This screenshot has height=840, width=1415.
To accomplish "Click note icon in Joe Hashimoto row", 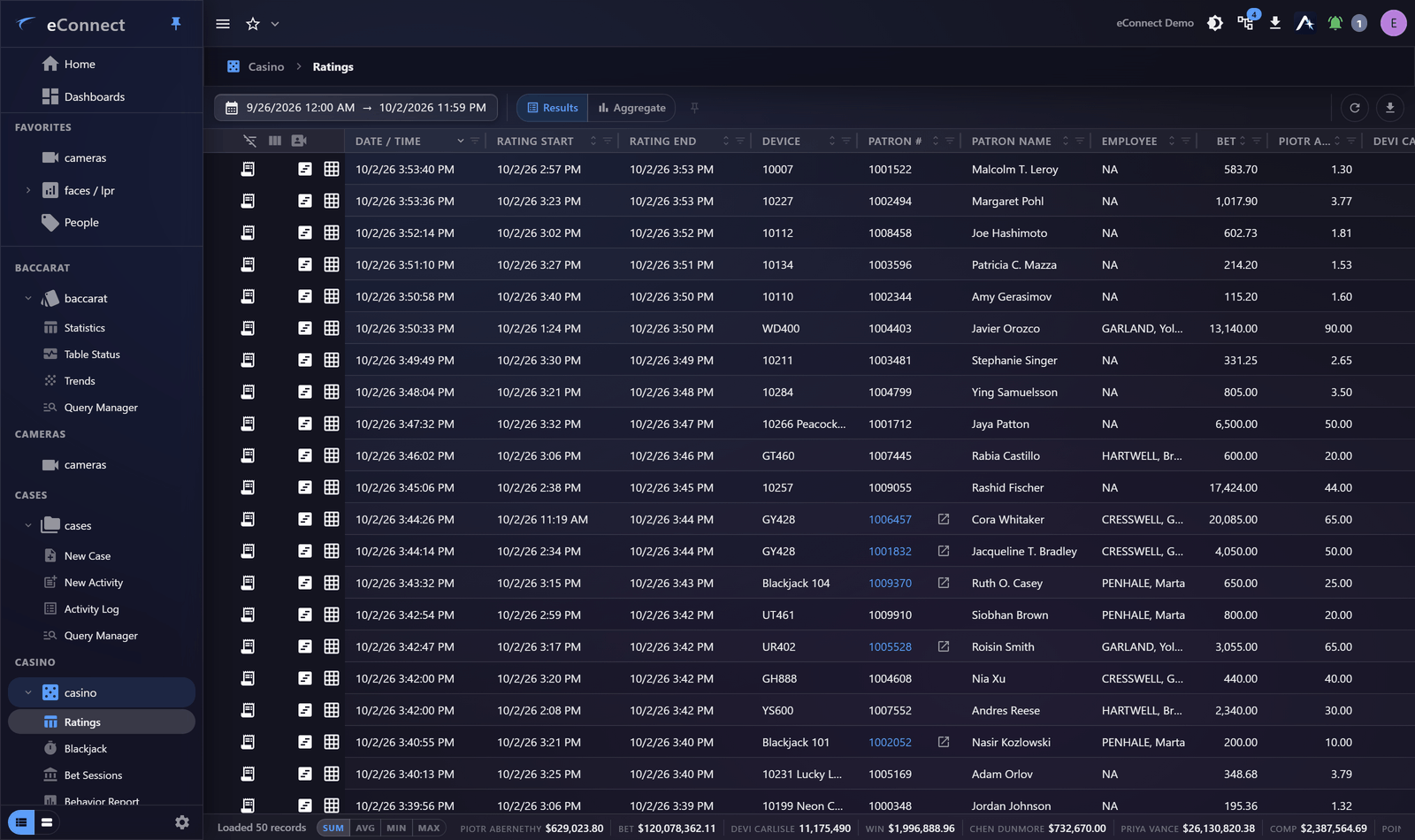I will 305,233.
